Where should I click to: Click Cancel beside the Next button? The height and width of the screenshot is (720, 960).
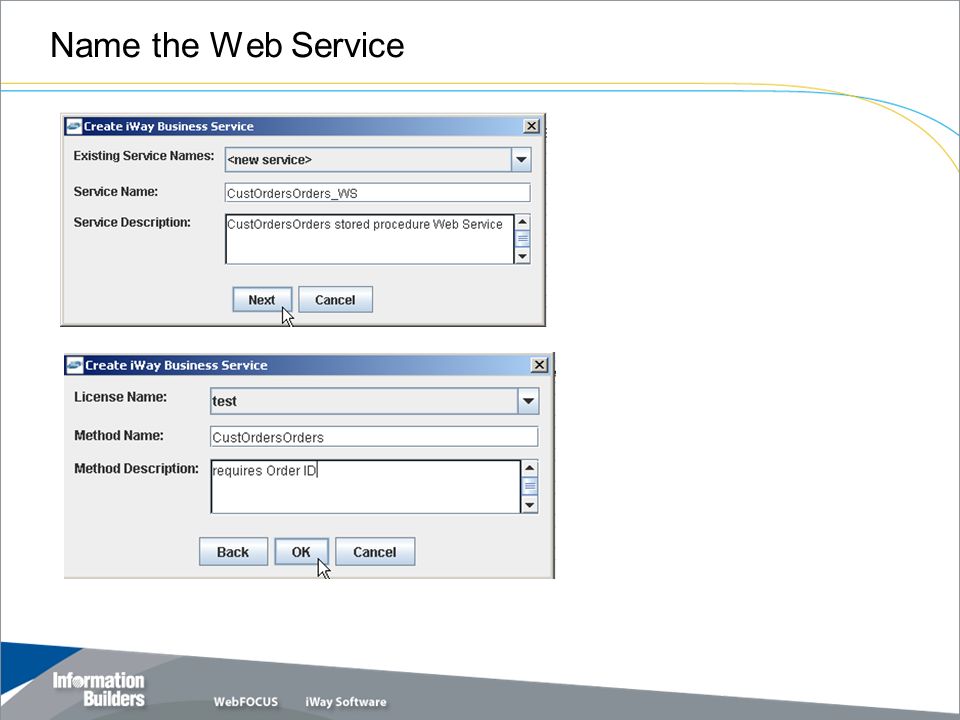[335, 299]
